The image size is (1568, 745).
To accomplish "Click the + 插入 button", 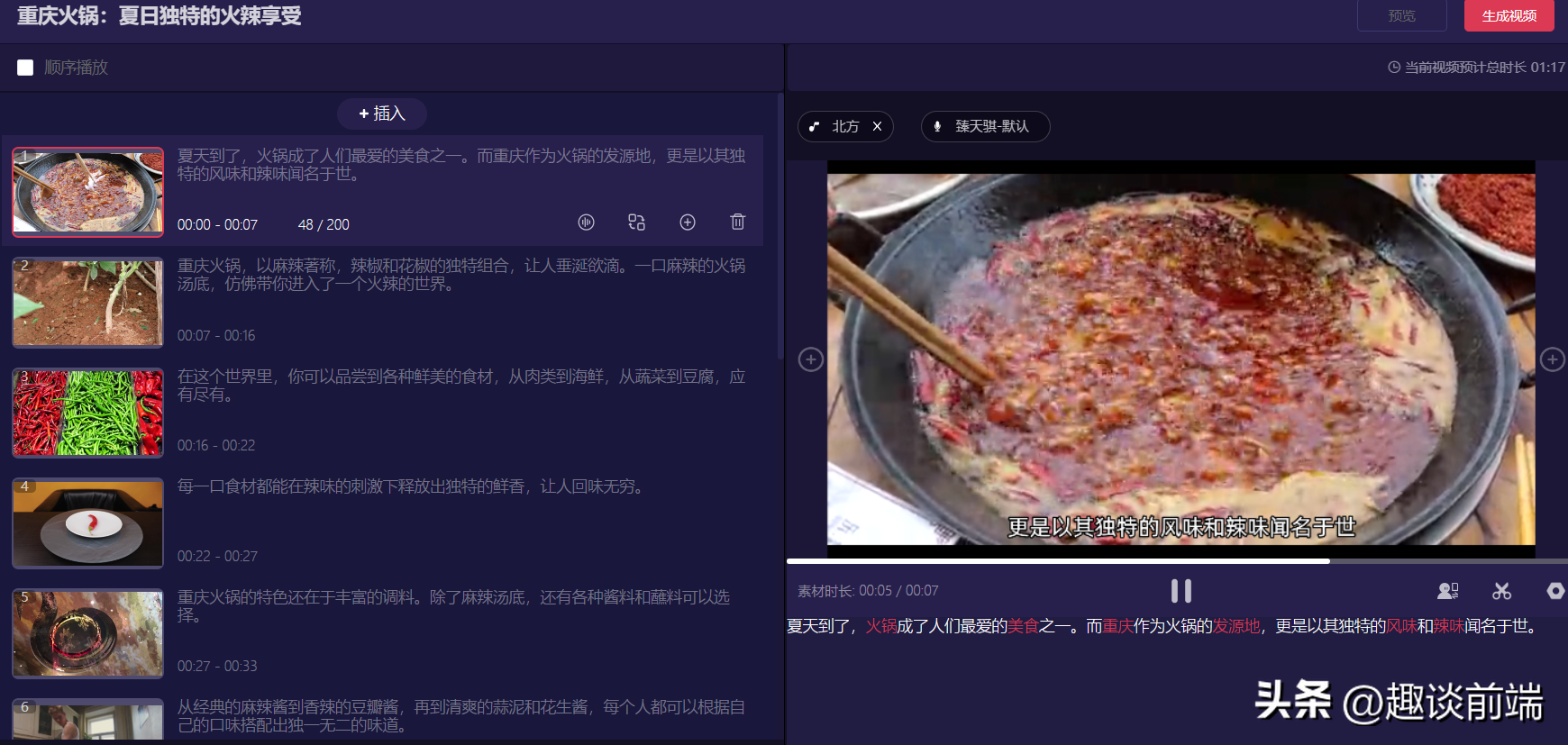I will point(382,114).
